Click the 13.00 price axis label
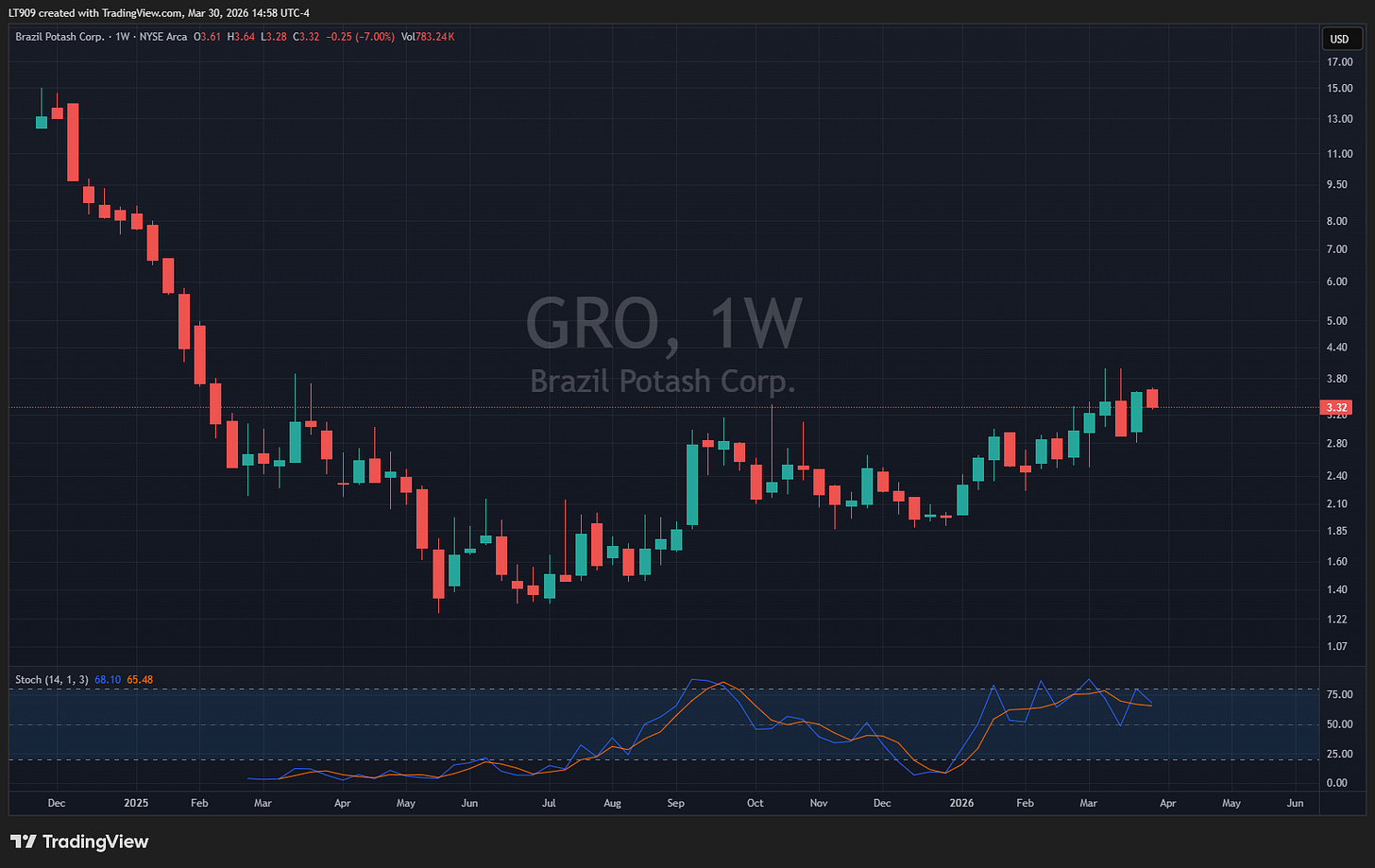The image size is (1375, 868). click(1339, 119)
